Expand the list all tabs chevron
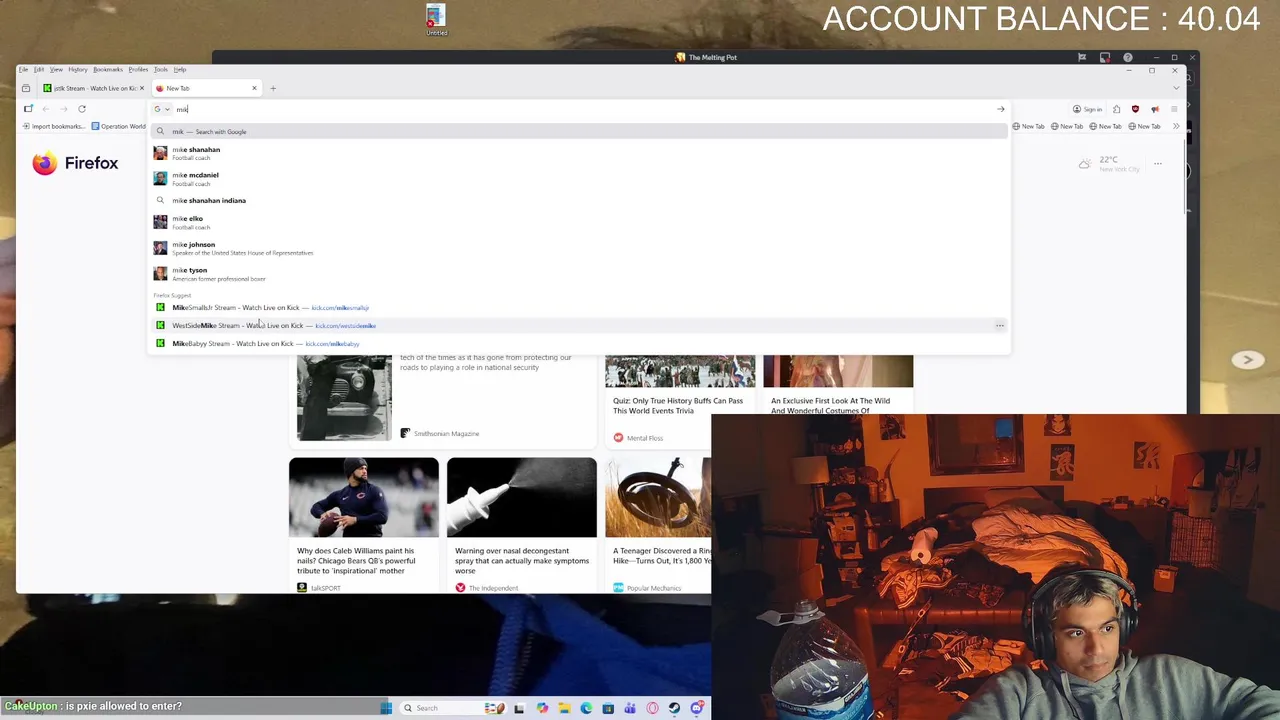Screen dimensions: 1280x720 (x=1176, y=88)
